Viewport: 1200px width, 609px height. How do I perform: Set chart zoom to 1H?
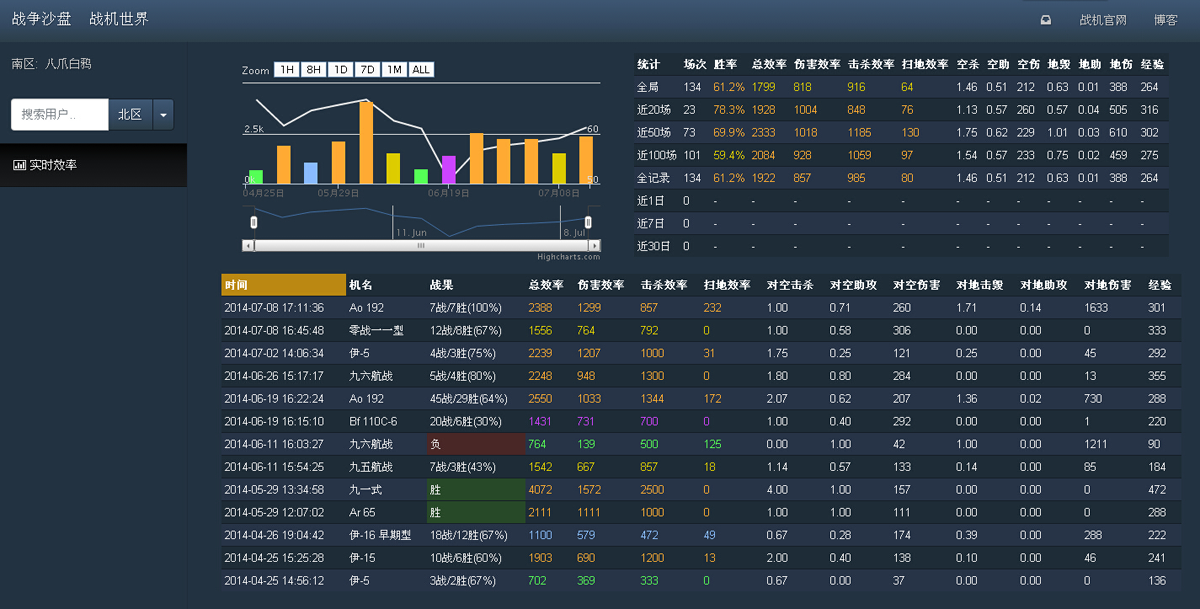click(287, 70)
